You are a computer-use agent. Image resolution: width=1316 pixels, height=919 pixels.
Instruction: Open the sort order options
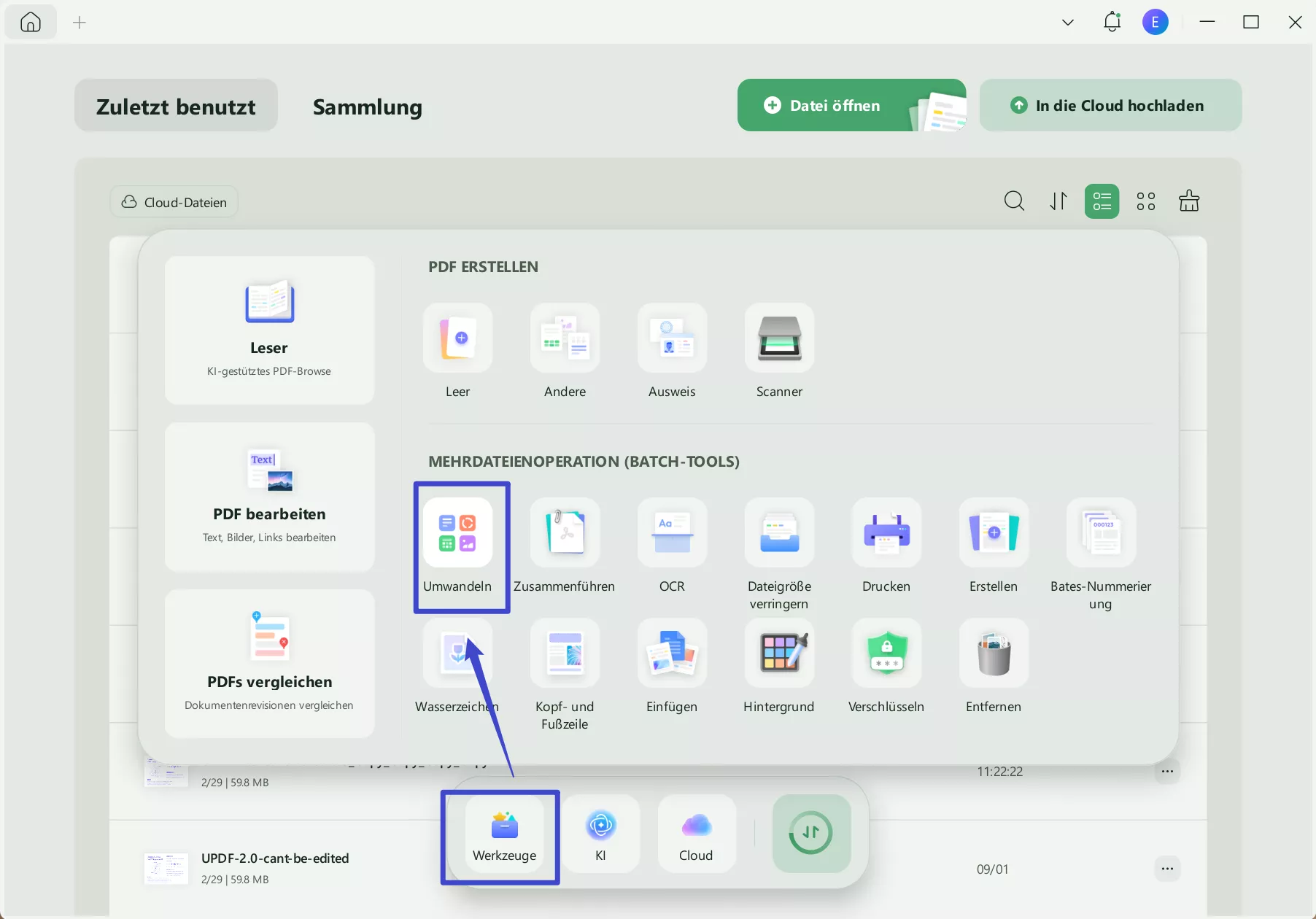point(1058,201)
